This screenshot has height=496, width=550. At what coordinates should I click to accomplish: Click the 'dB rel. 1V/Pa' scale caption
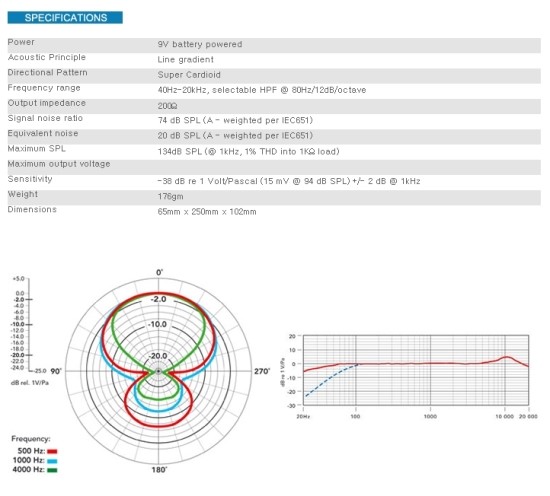point(30,383)
